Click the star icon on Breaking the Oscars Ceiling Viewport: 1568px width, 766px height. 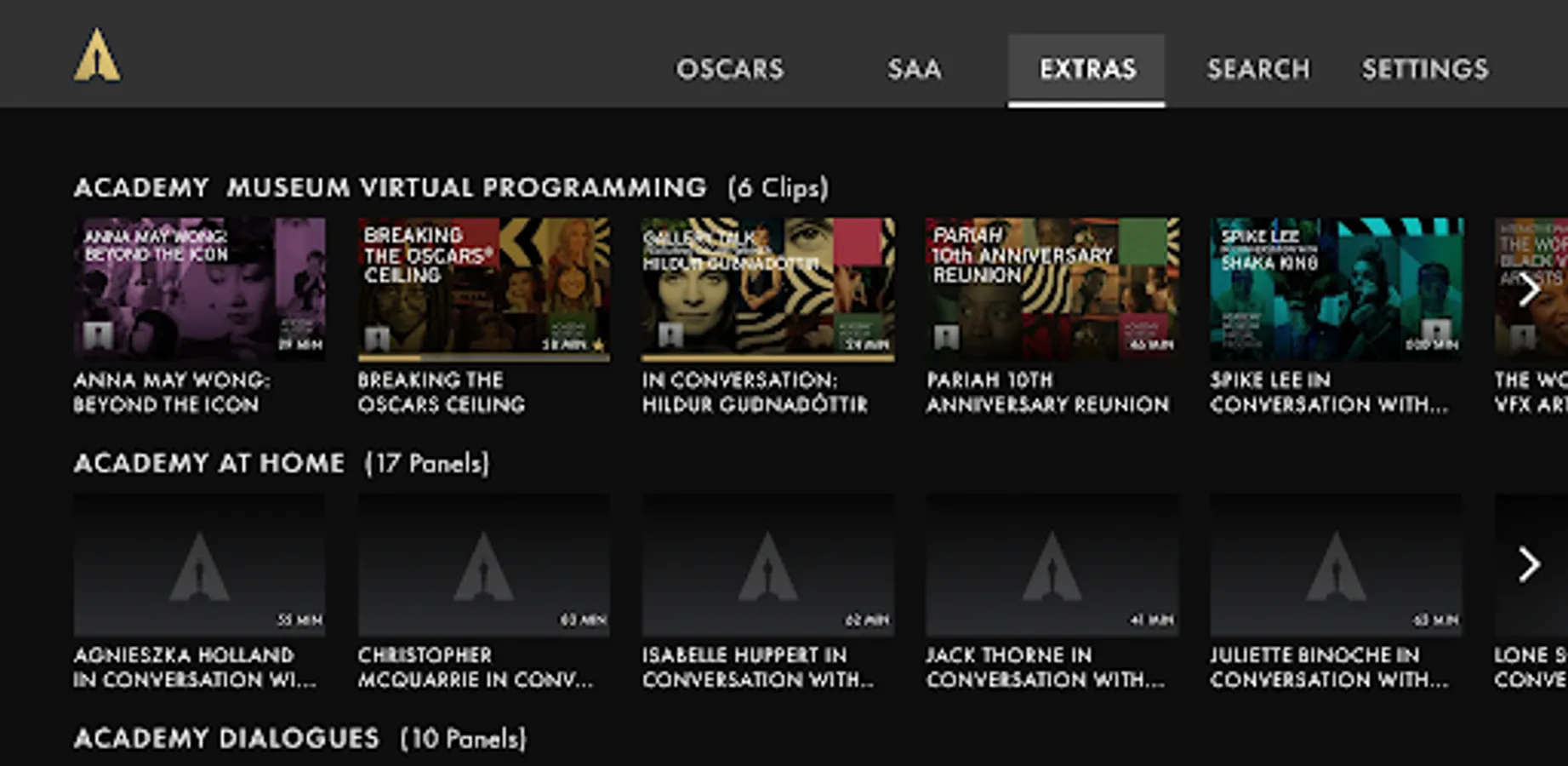(598, 345)
